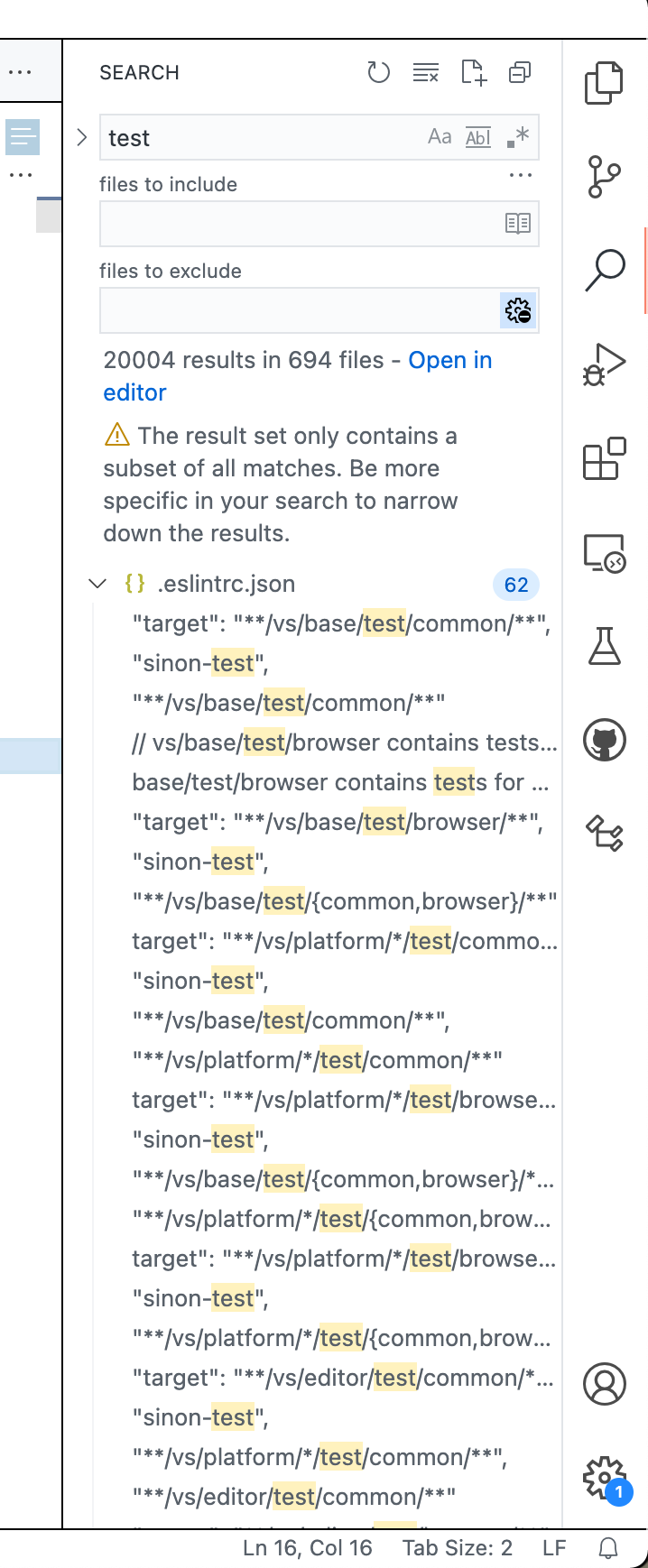The width and height of the screenshot is (648, 1568).
Task: Open the Extensions view
Action: 604,457
